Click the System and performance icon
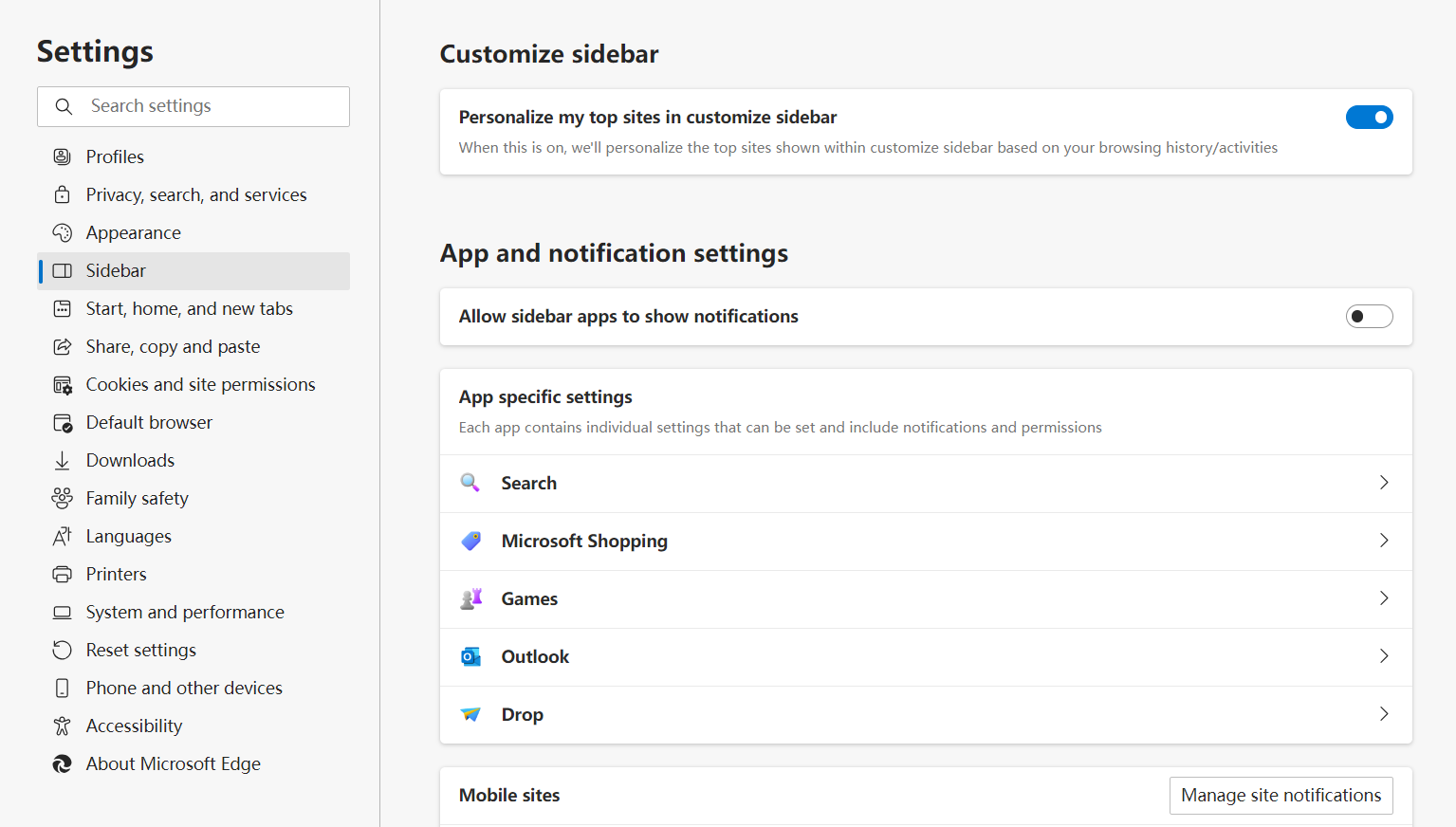Image resolution: width=1456 pixels, height=827 pixels. (x=63, y=612)
